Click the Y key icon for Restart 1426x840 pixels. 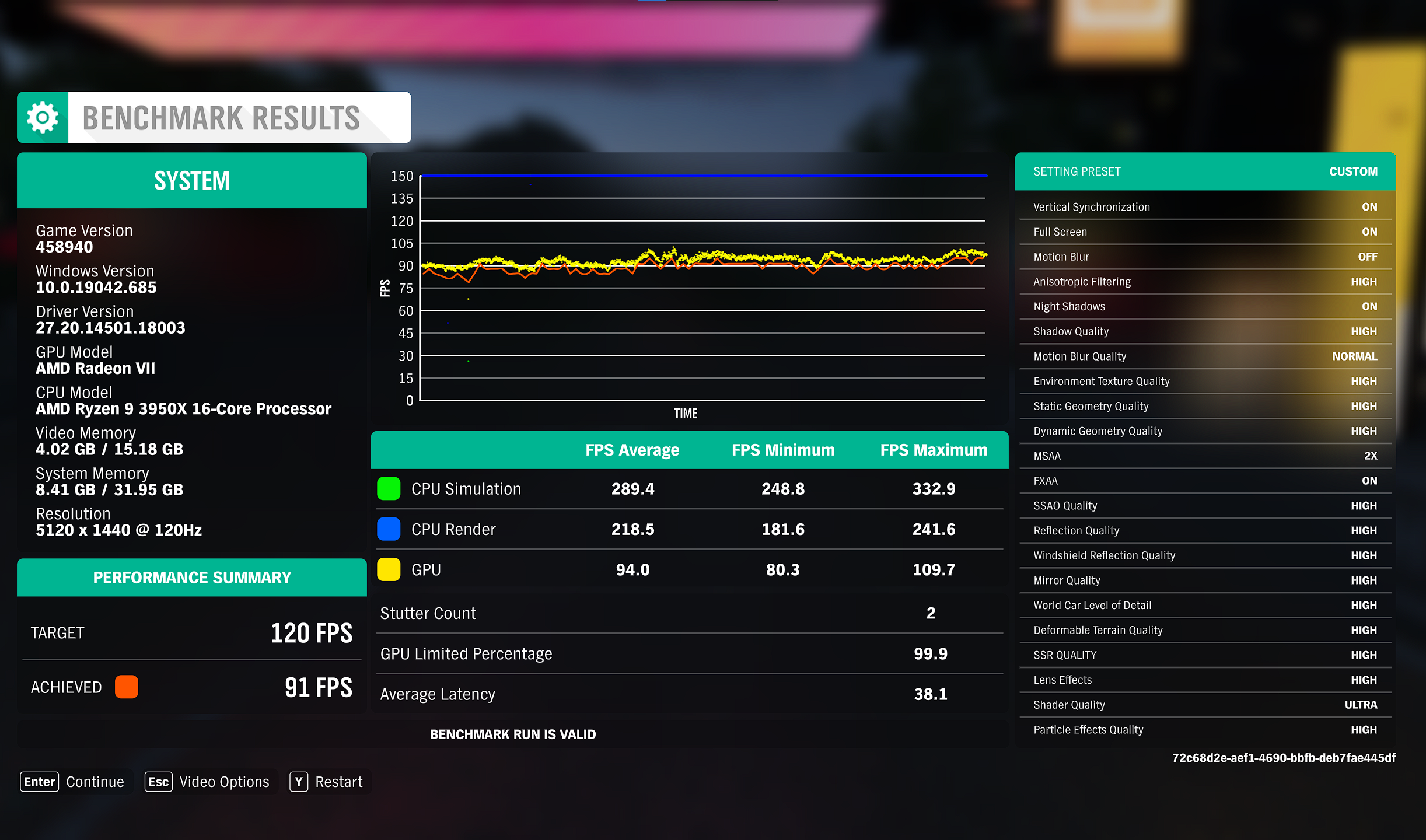coord(299,782)
